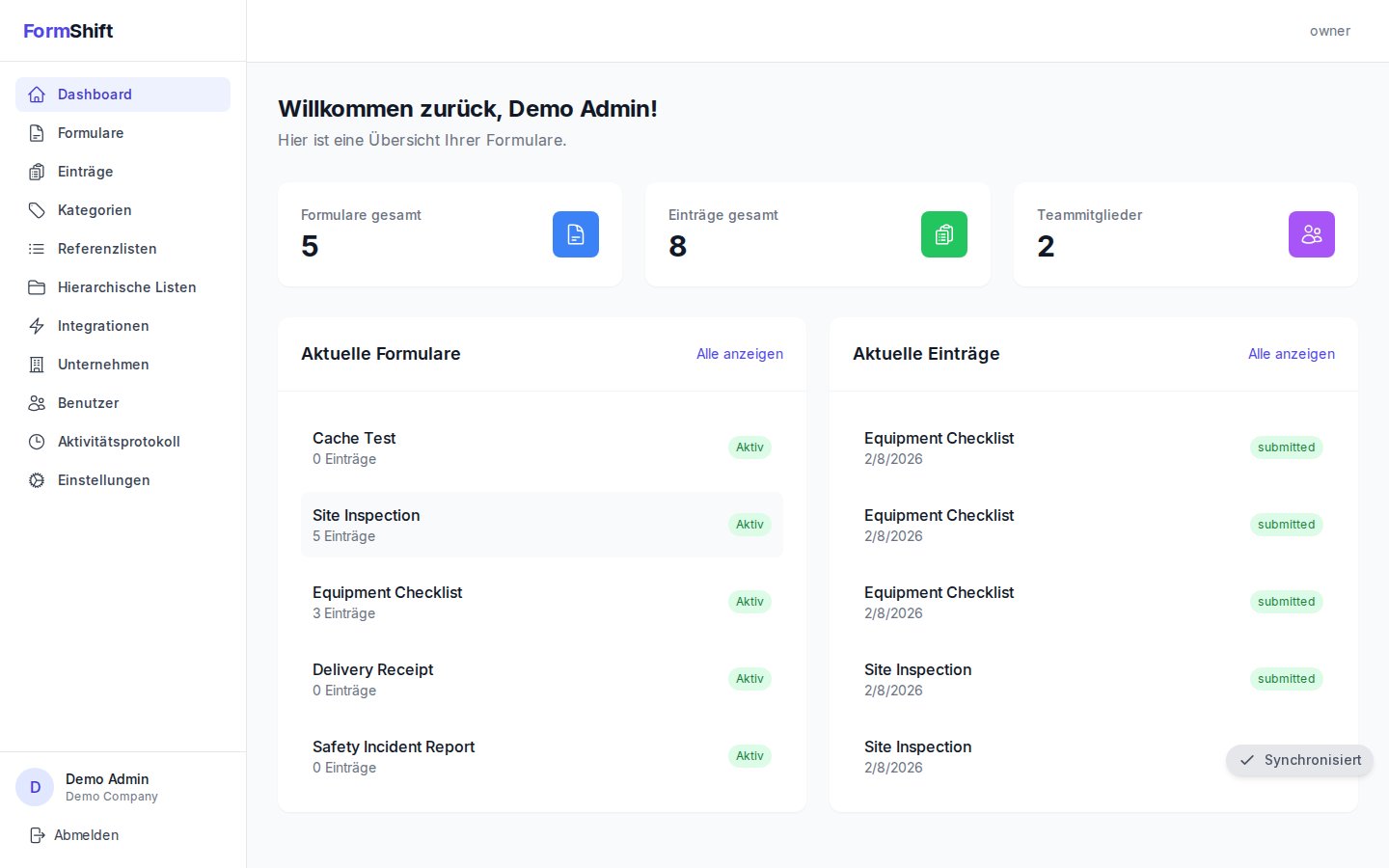Viewport: 1389px width, 868px height.
Task: Open Referenzlisten using the list icon
Action: click(37, 248)
